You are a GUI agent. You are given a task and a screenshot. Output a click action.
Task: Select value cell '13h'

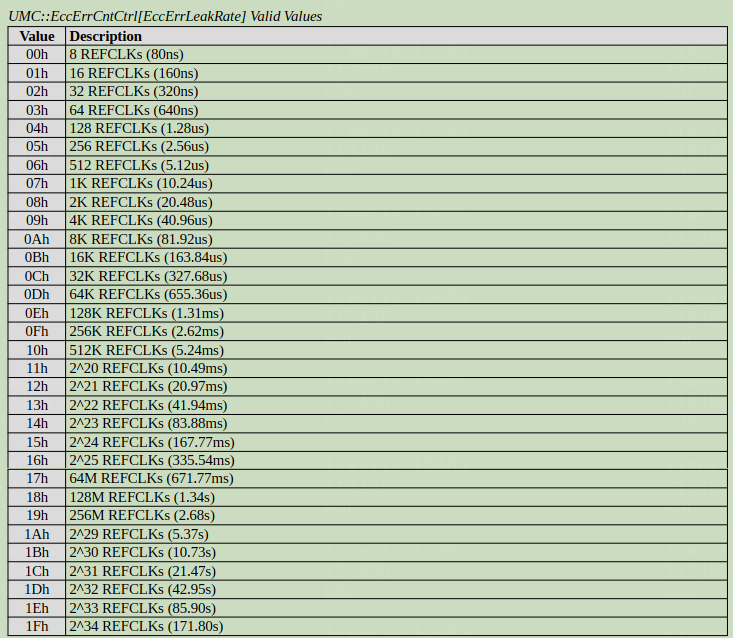click(x=37, y=405)
